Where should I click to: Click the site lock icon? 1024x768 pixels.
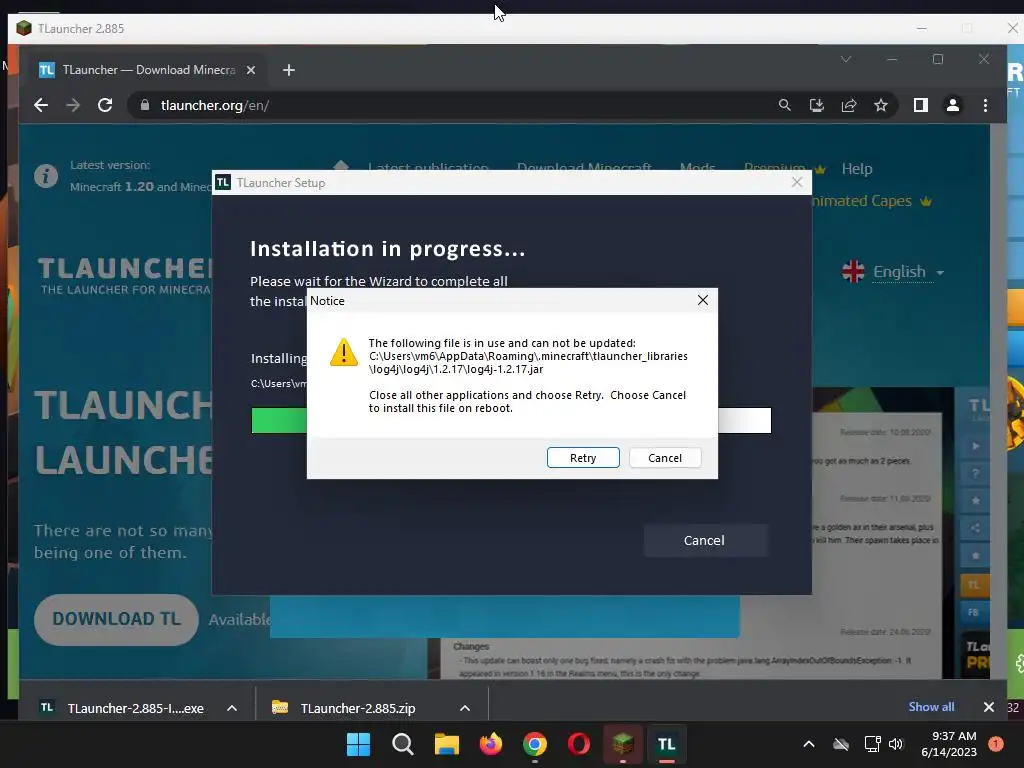tap(145, 105)
